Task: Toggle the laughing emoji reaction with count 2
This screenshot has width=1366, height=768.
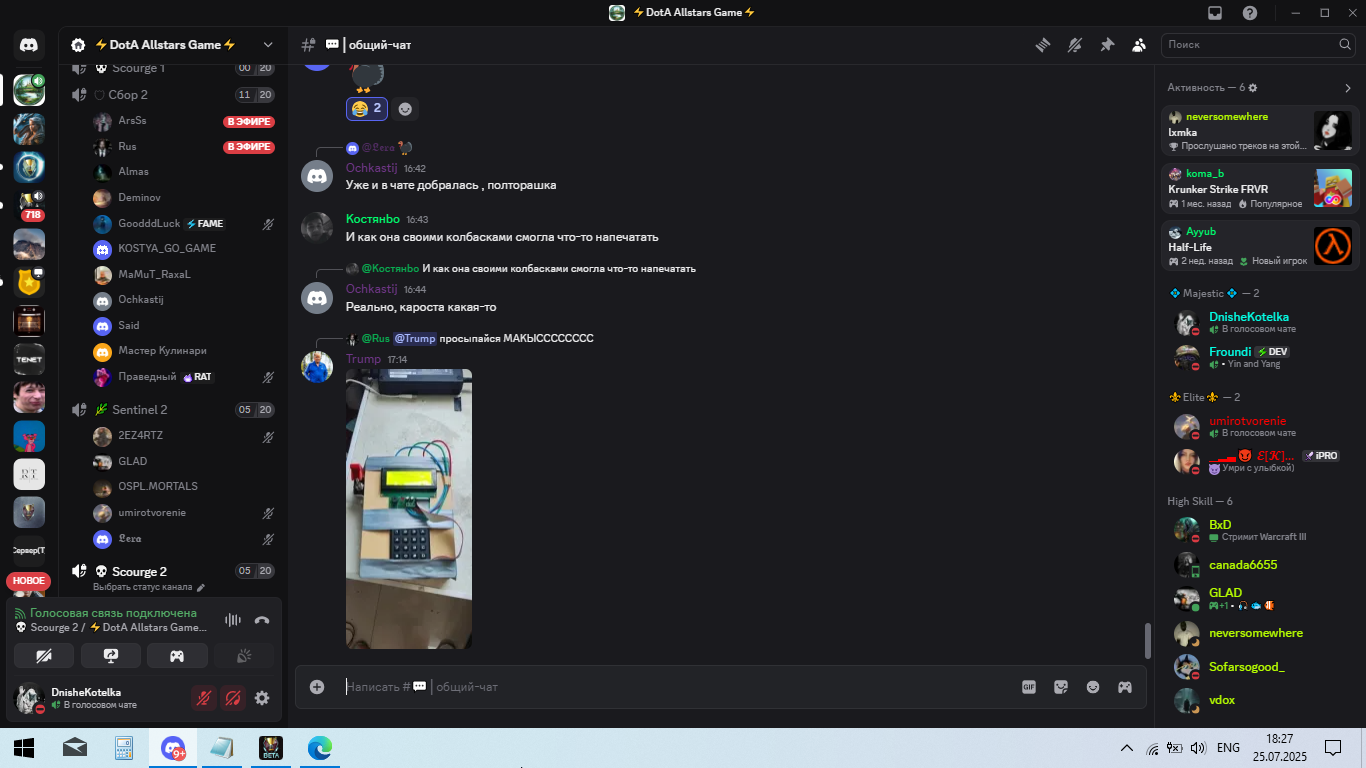Action: pos(367,108)
